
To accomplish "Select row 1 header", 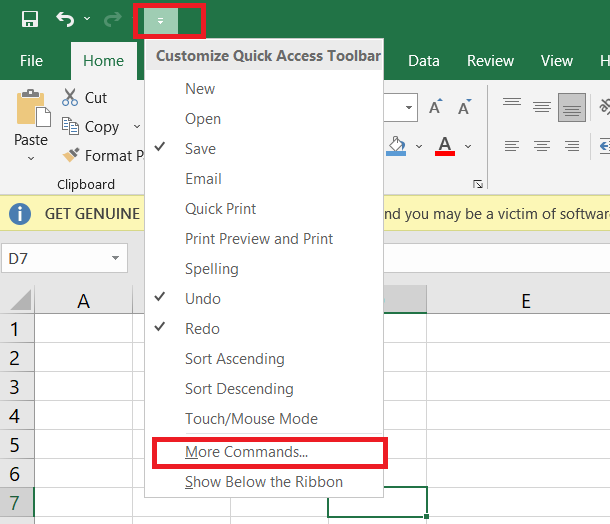I will coord(17,329).
